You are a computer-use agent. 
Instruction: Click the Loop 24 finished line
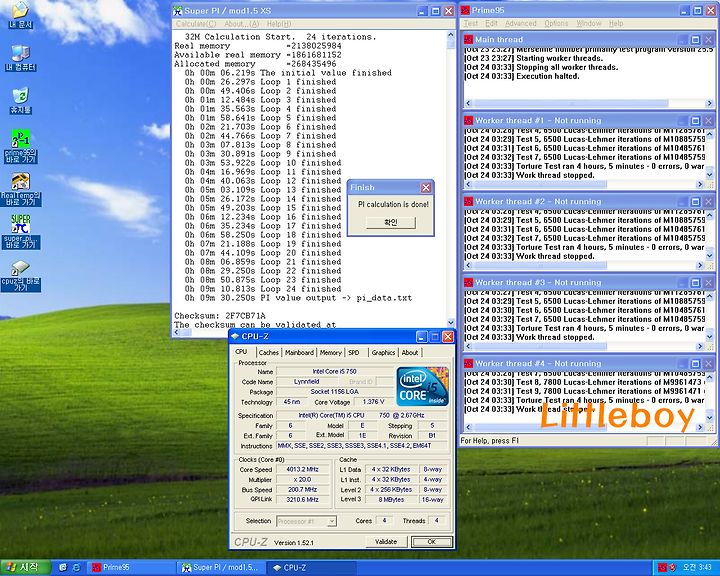point(263,289)
